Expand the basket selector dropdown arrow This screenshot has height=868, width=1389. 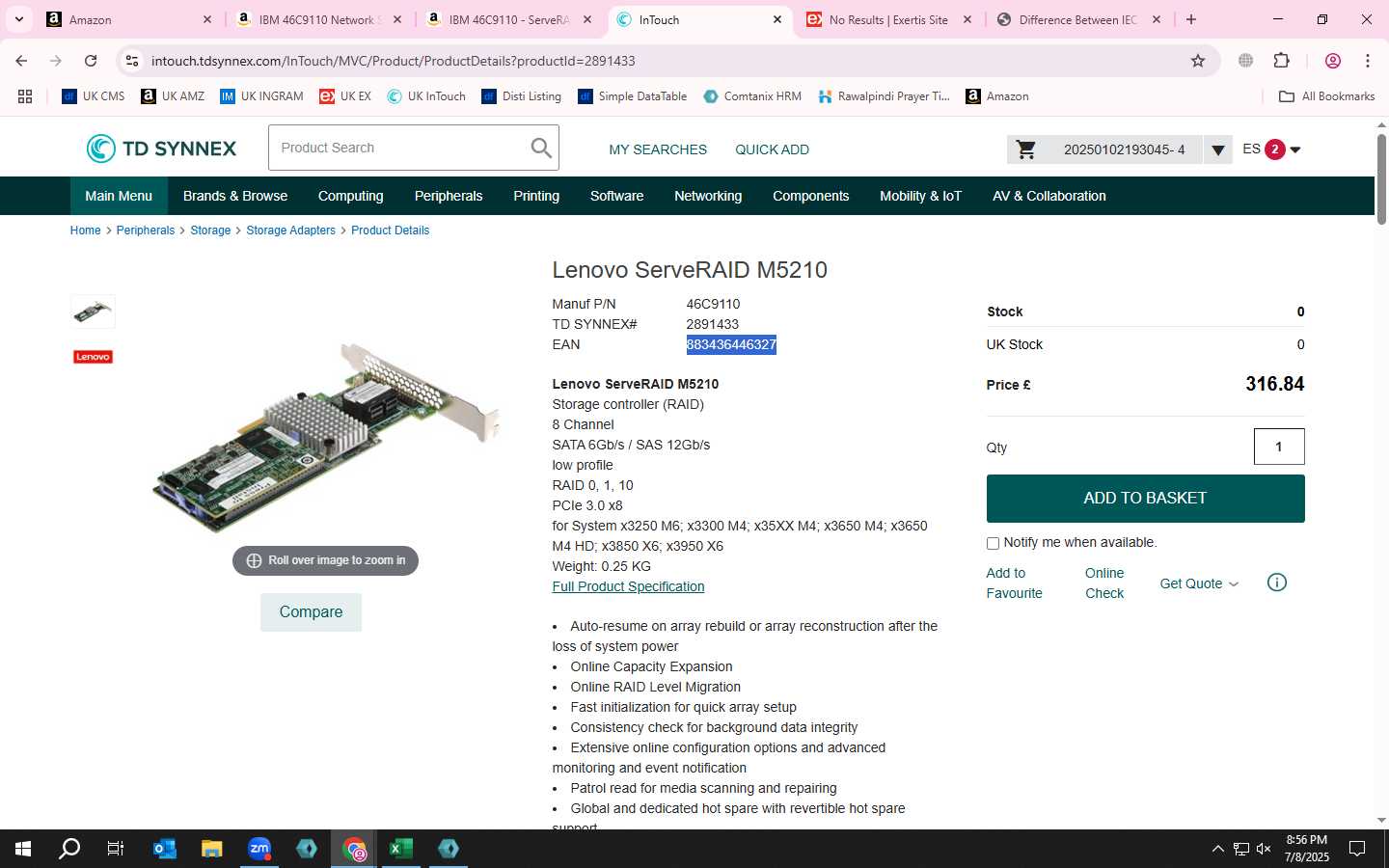point(1218,149)
